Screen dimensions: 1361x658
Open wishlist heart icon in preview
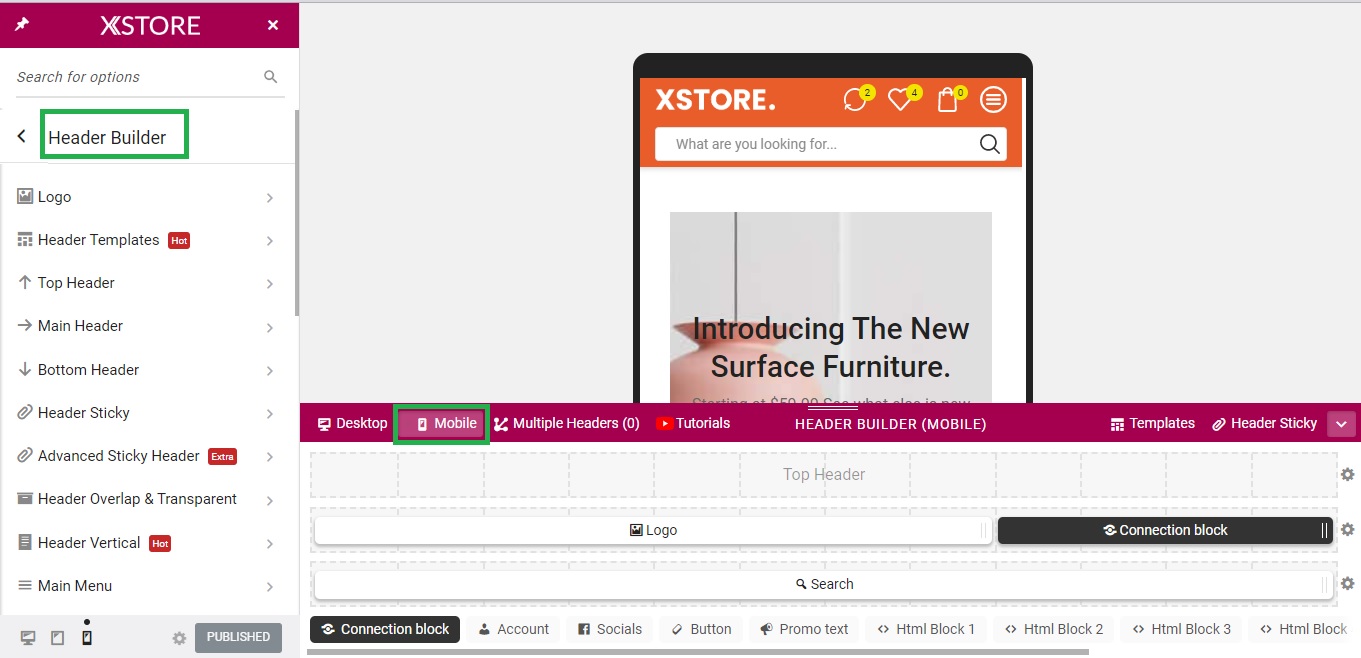(902, 99)
